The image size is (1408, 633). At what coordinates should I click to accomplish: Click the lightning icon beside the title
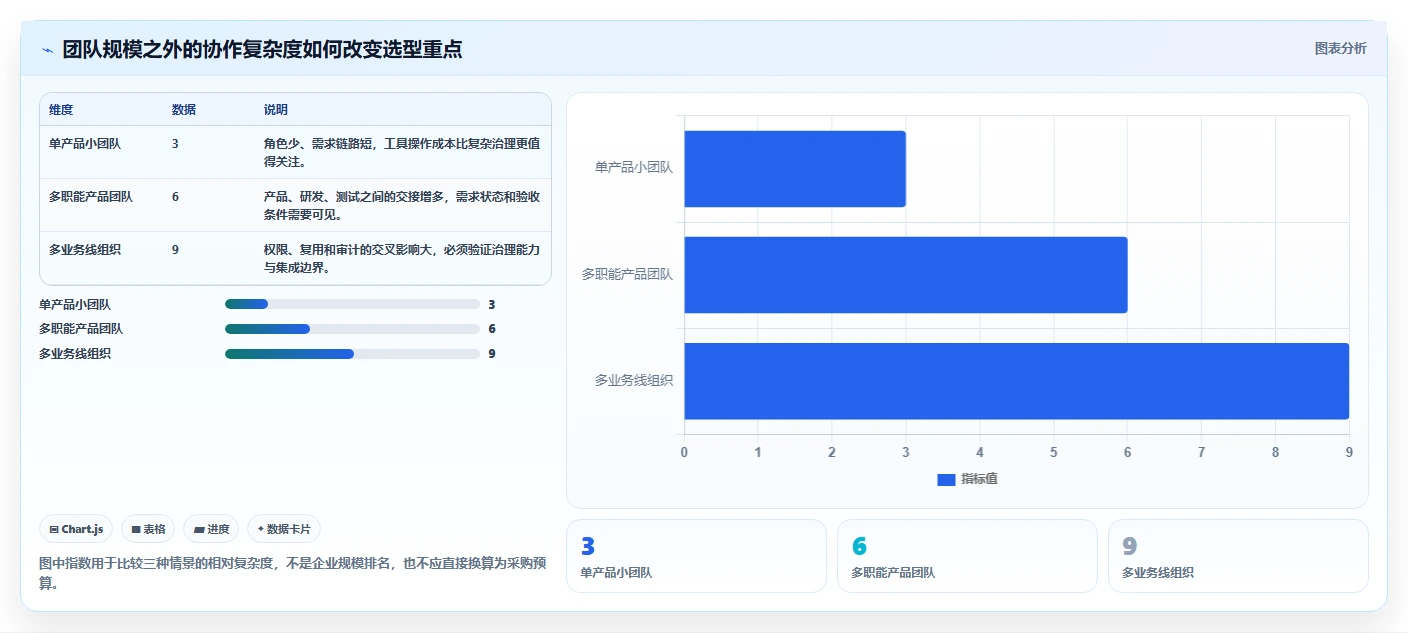click(x=47, y=49)
